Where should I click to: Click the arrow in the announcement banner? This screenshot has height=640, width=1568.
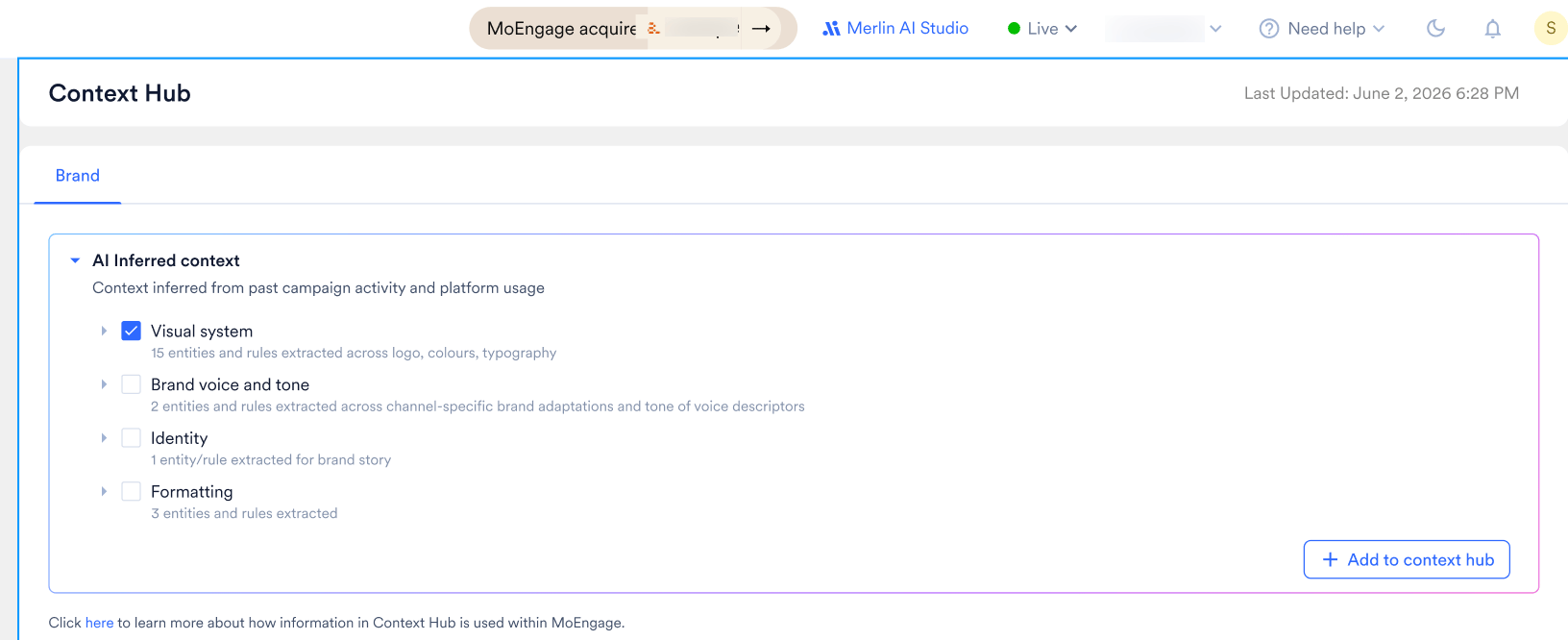[x=761, y=29]
